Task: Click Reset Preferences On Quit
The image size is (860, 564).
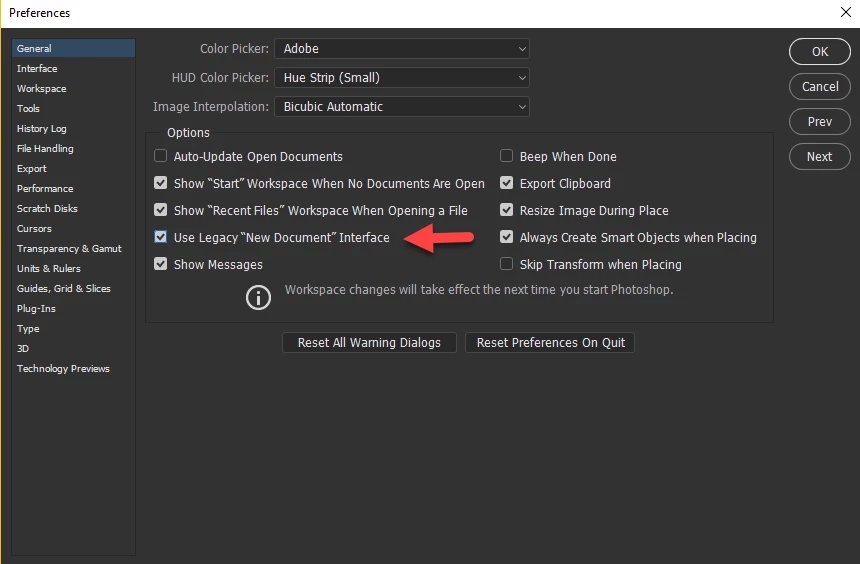Action: point(550,342)
